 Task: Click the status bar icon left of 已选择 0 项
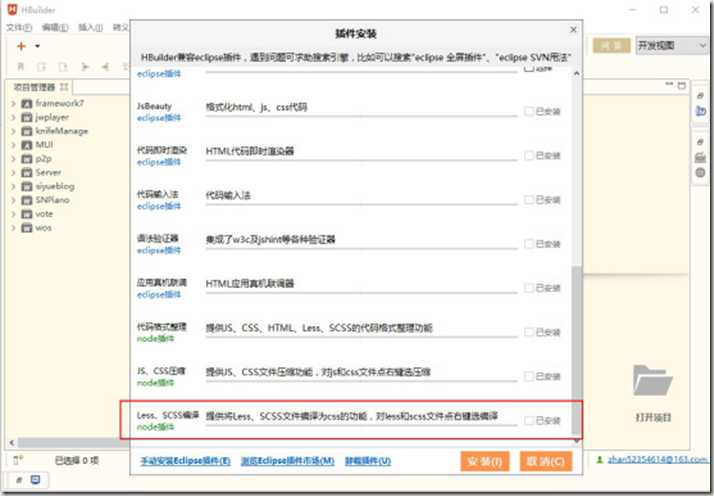(18, 460)
